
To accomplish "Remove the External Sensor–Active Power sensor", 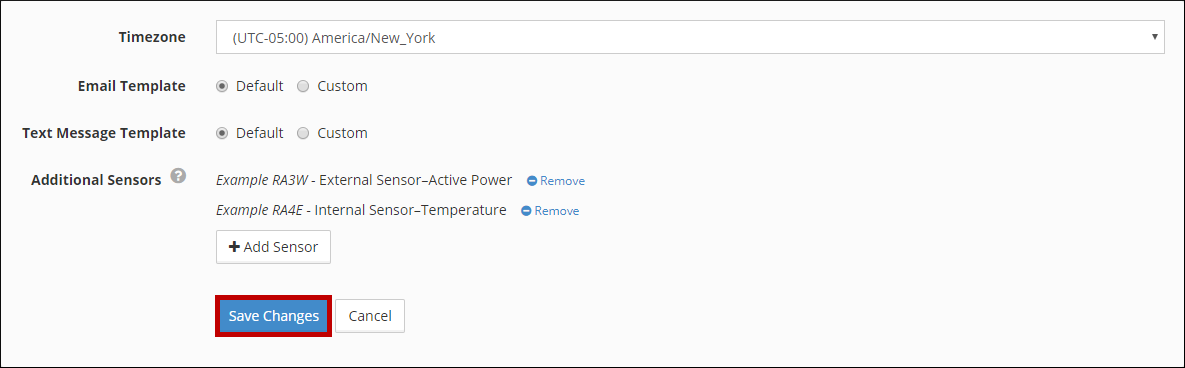I will click(556, 181).
